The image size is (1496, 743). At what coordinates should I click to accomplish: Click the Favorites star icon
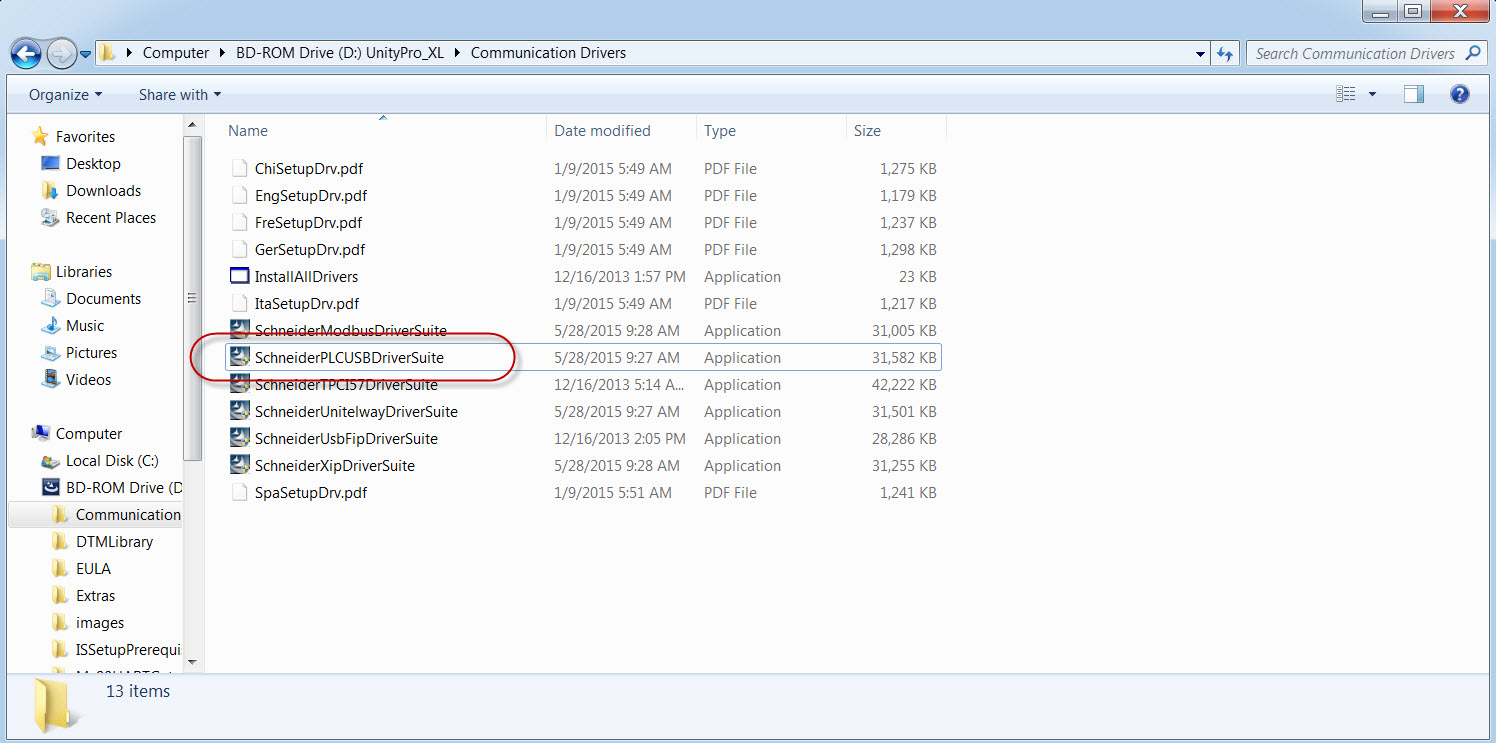point(40,136)
